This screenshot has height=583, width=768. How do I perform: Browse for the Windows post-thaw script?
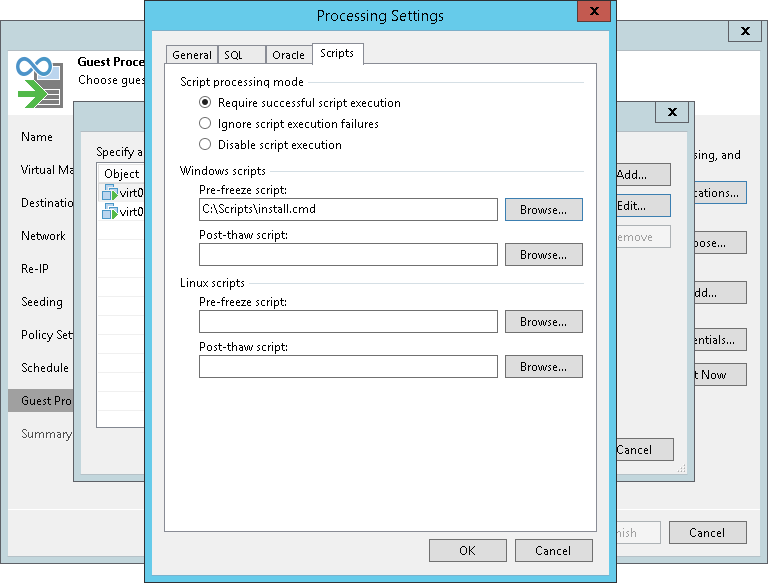tap(543, 255)
